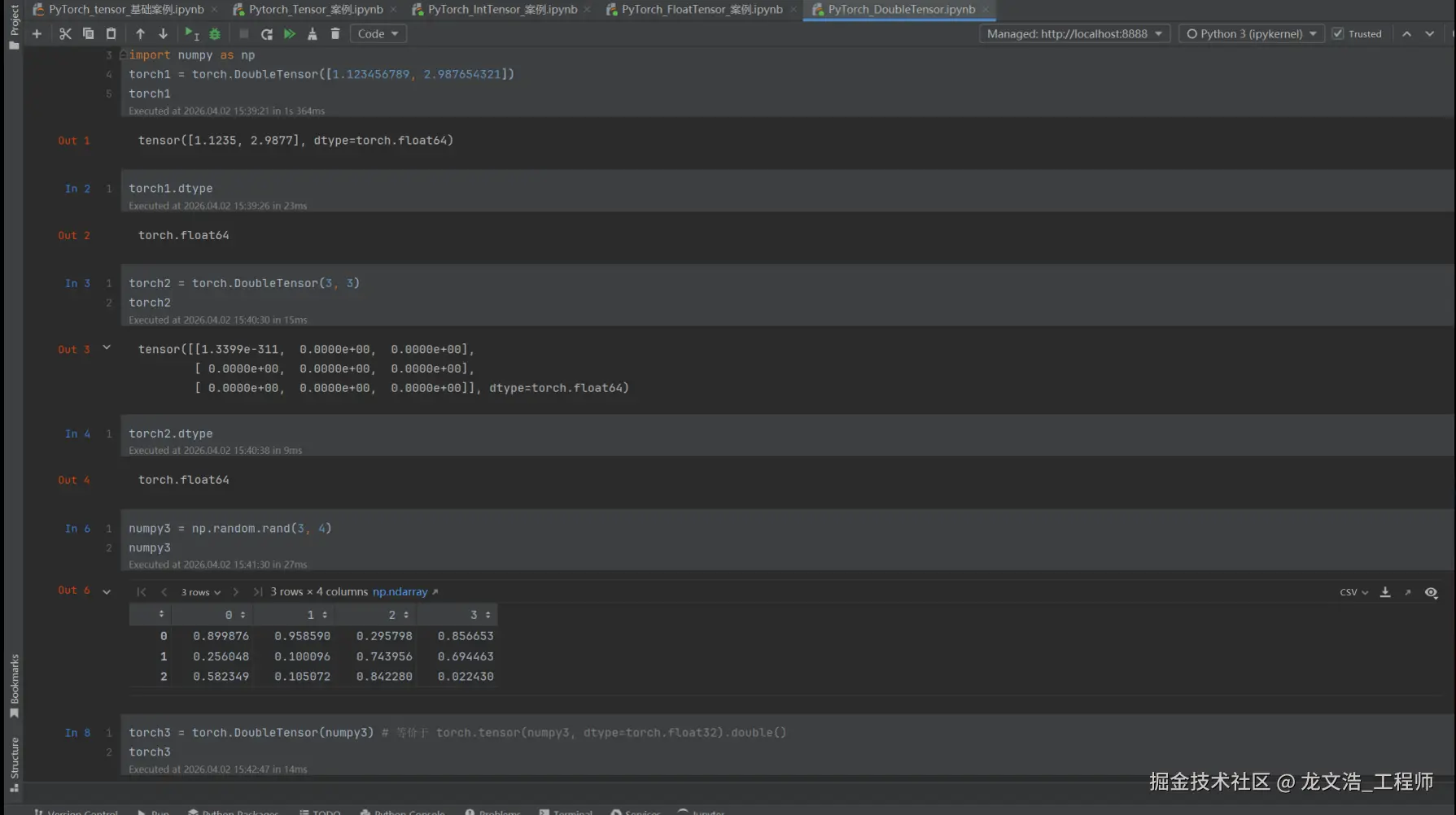Open the table output in a separate tab
1456x815 pixels.
[1407, 592]
